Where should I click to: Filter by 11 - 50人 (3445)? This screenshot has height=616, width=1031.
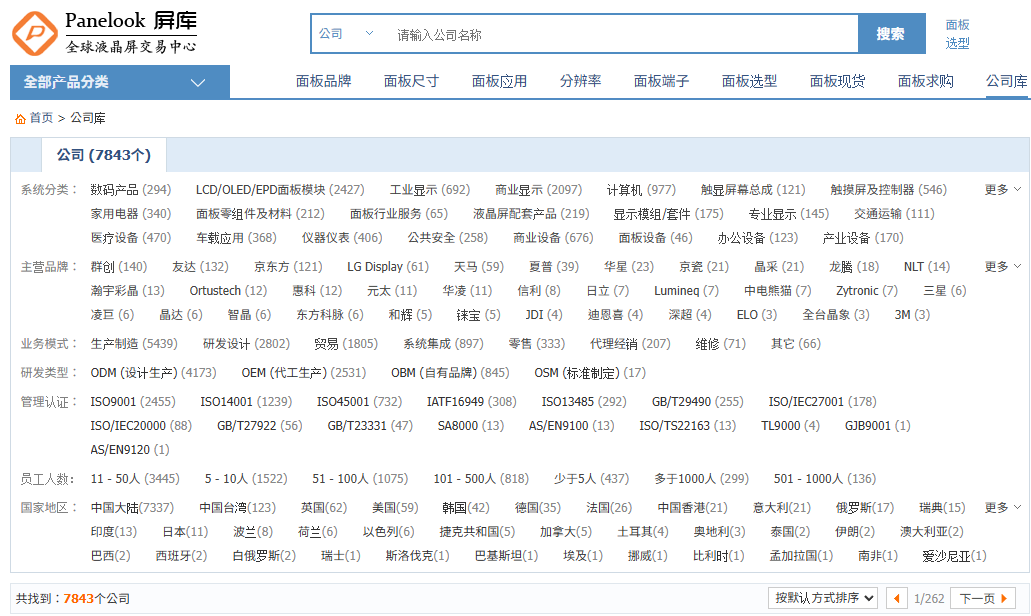[x=135, y=479]
